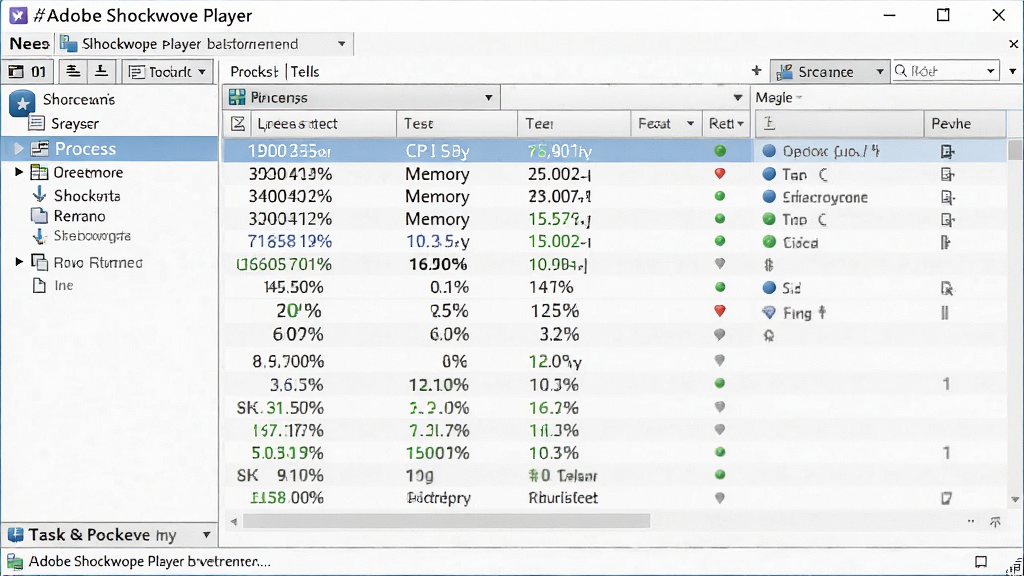Close the panel with small X
The width and height of the screenshot is (1024, 576).
tap(1014, 44)
